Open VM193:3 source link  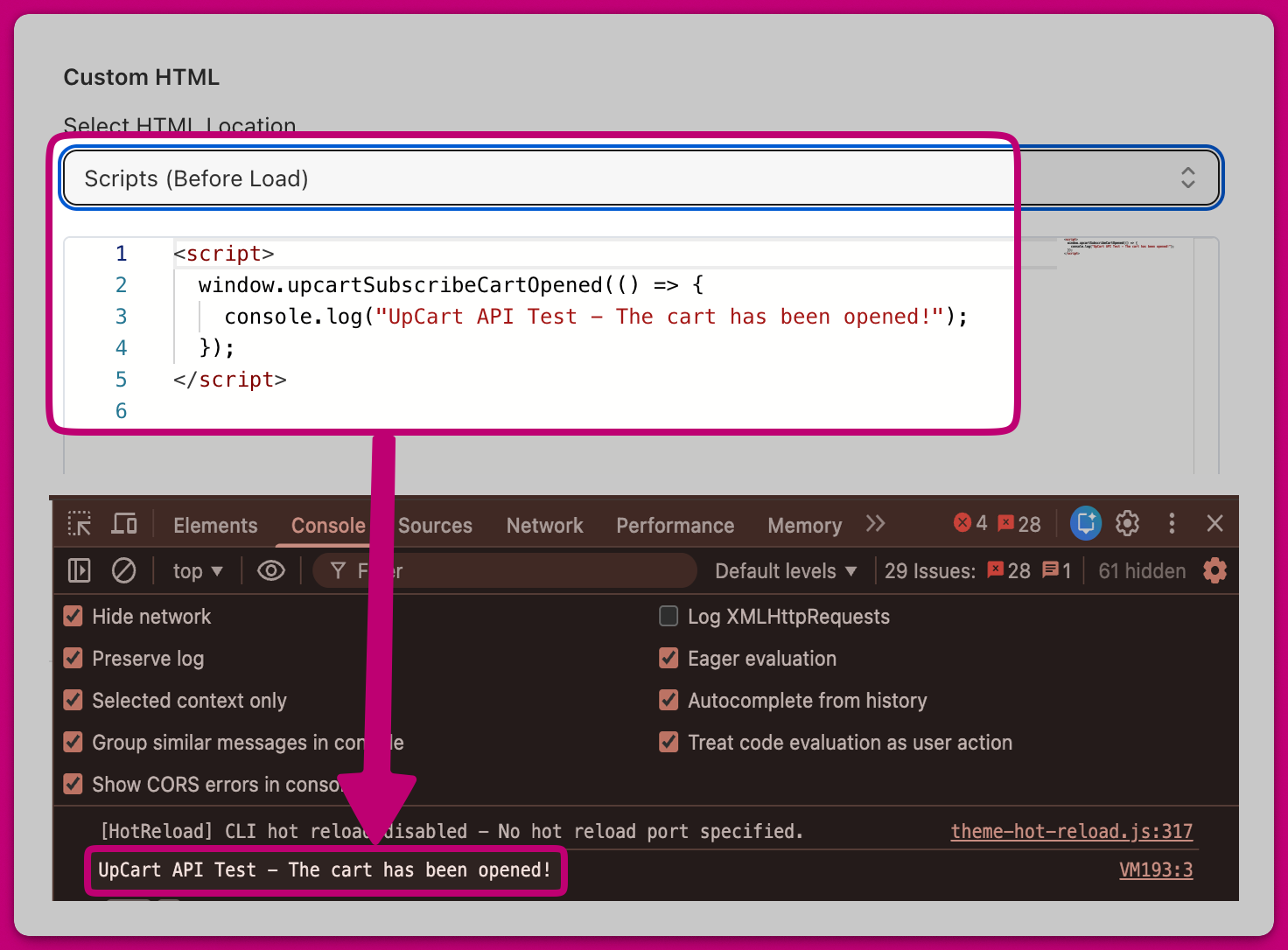(1156, 870)
